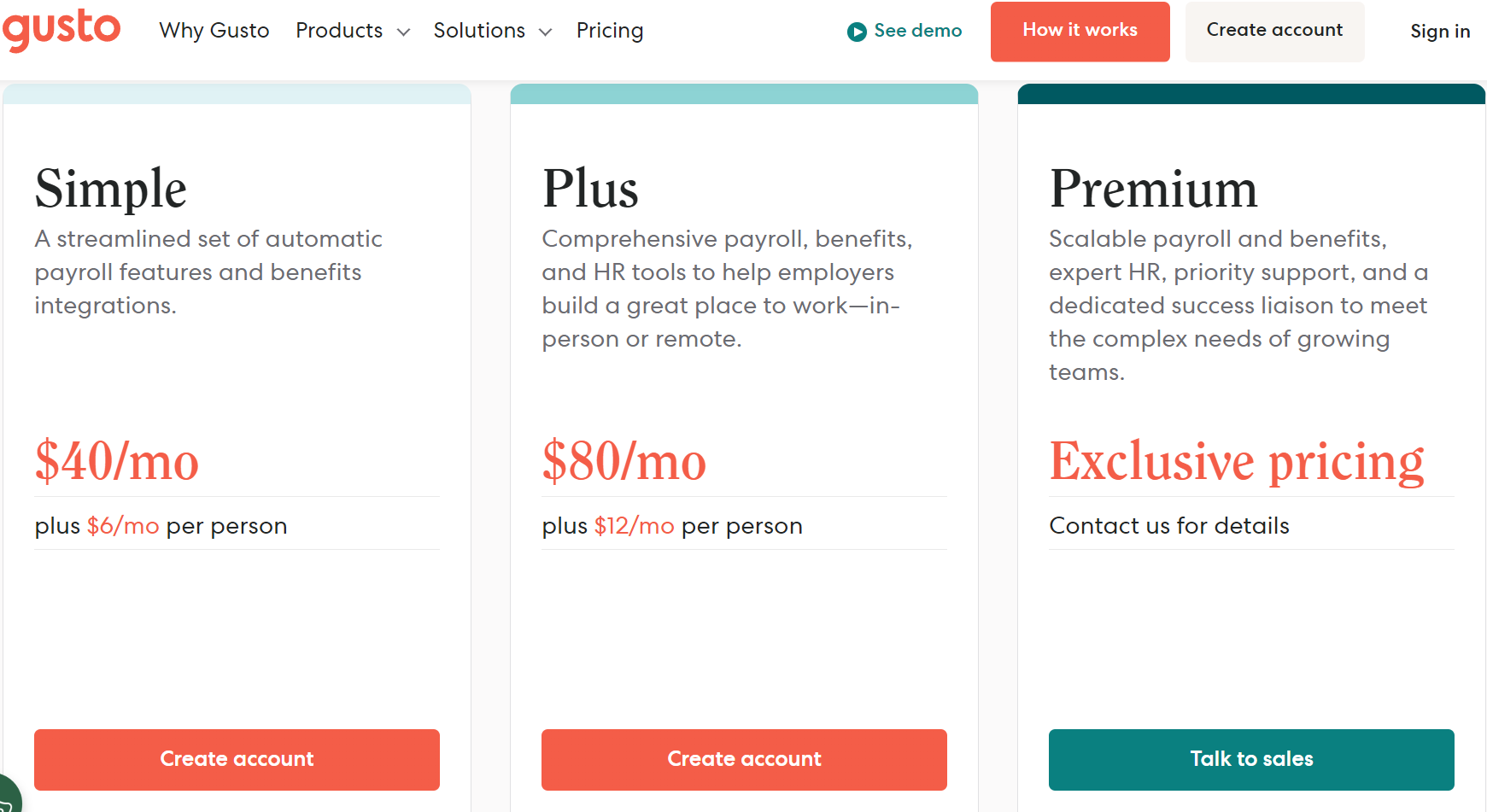The height and width of the screenshot is (812, 1487).
Task: Select the Premium plan heading
Action: (x=1153, y=189)
